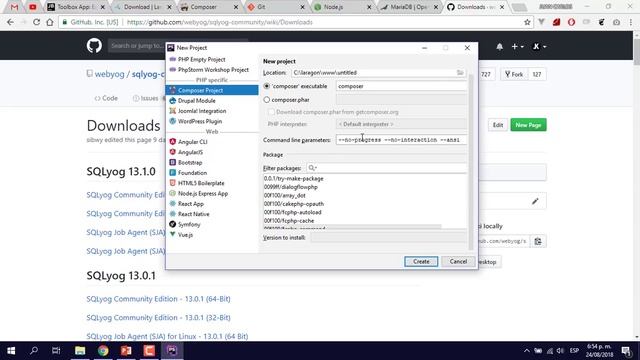This screenshot has height=360, width=640.
Task: Click the New Project dialog vertical scrollbar
Action: pyautogui.click(x=471, y=162)
